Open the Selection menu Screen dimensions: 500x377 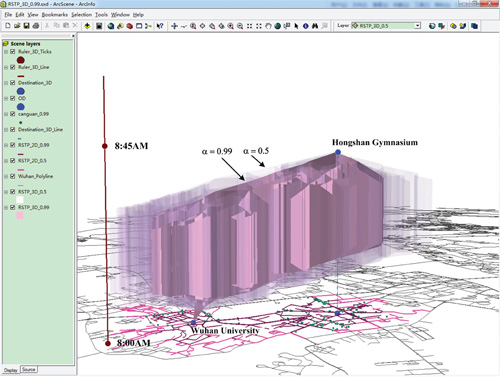pyautogui.click(x=81, y=15)
